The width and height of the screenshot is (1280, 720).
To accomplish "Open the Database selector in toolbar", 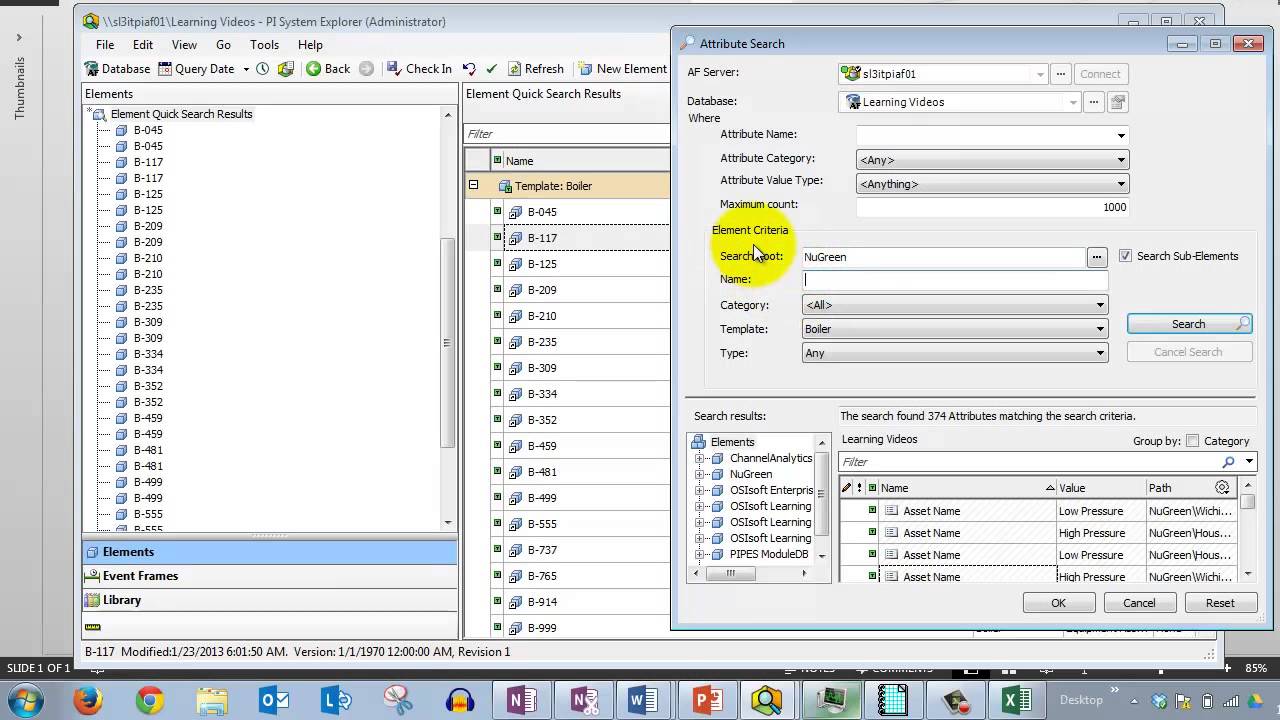I will coord(117,69).
